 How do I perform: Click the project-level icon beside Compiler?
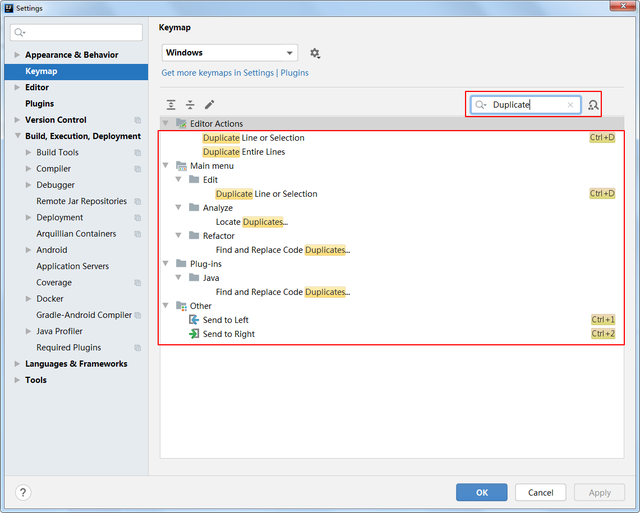click(x=138, y=169)
